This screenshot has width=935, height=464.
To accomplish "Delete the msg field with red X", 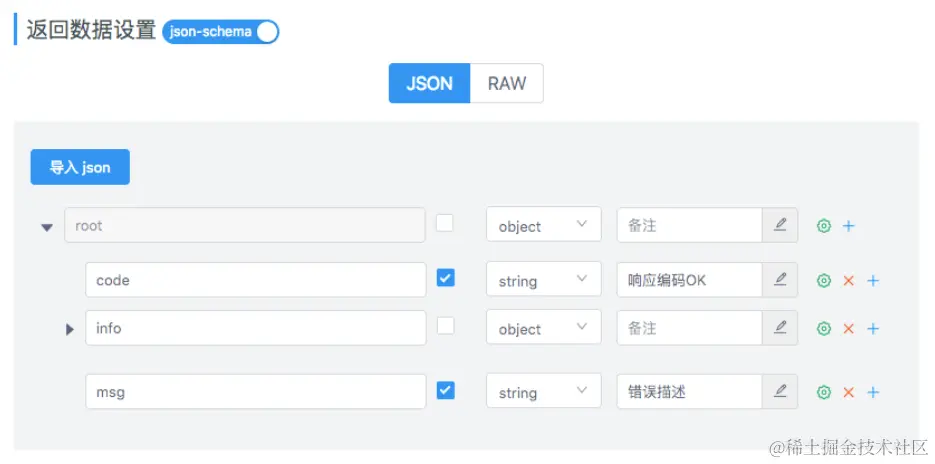I will click(x=848, y=392).
